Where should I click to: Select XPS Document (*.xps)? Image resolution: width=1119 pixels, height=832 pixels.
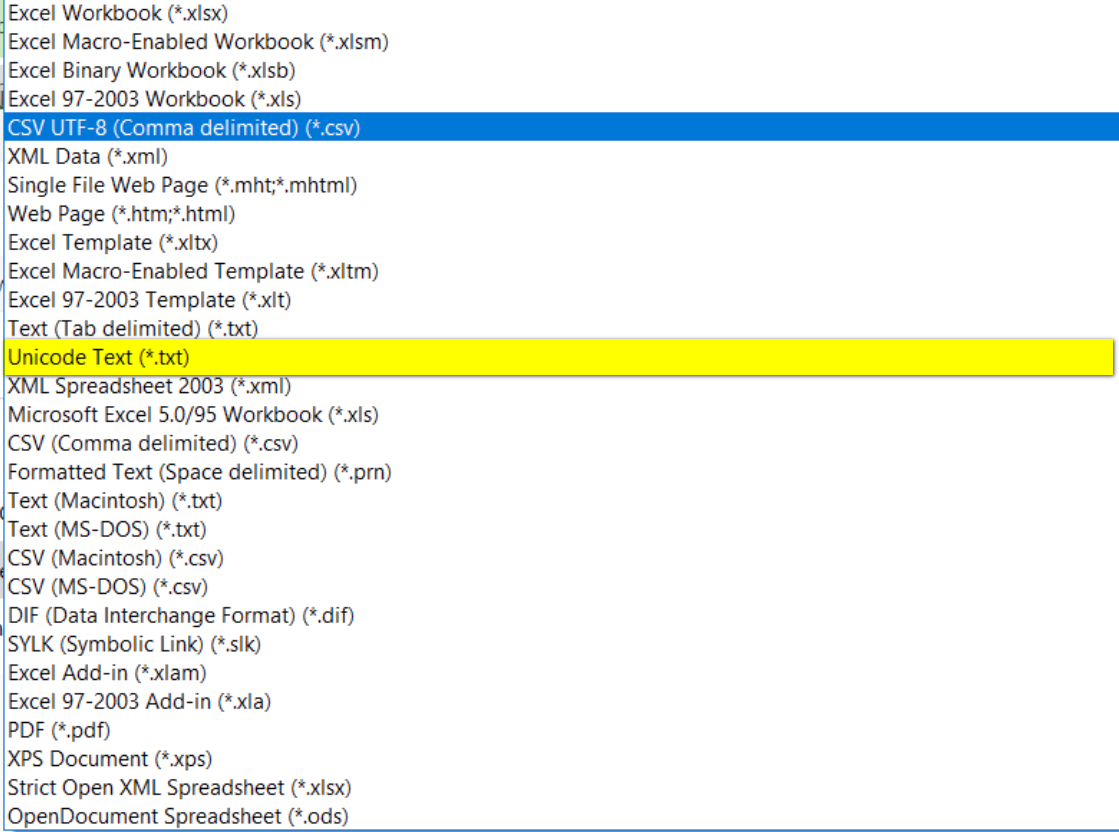[x=561, y=759]
